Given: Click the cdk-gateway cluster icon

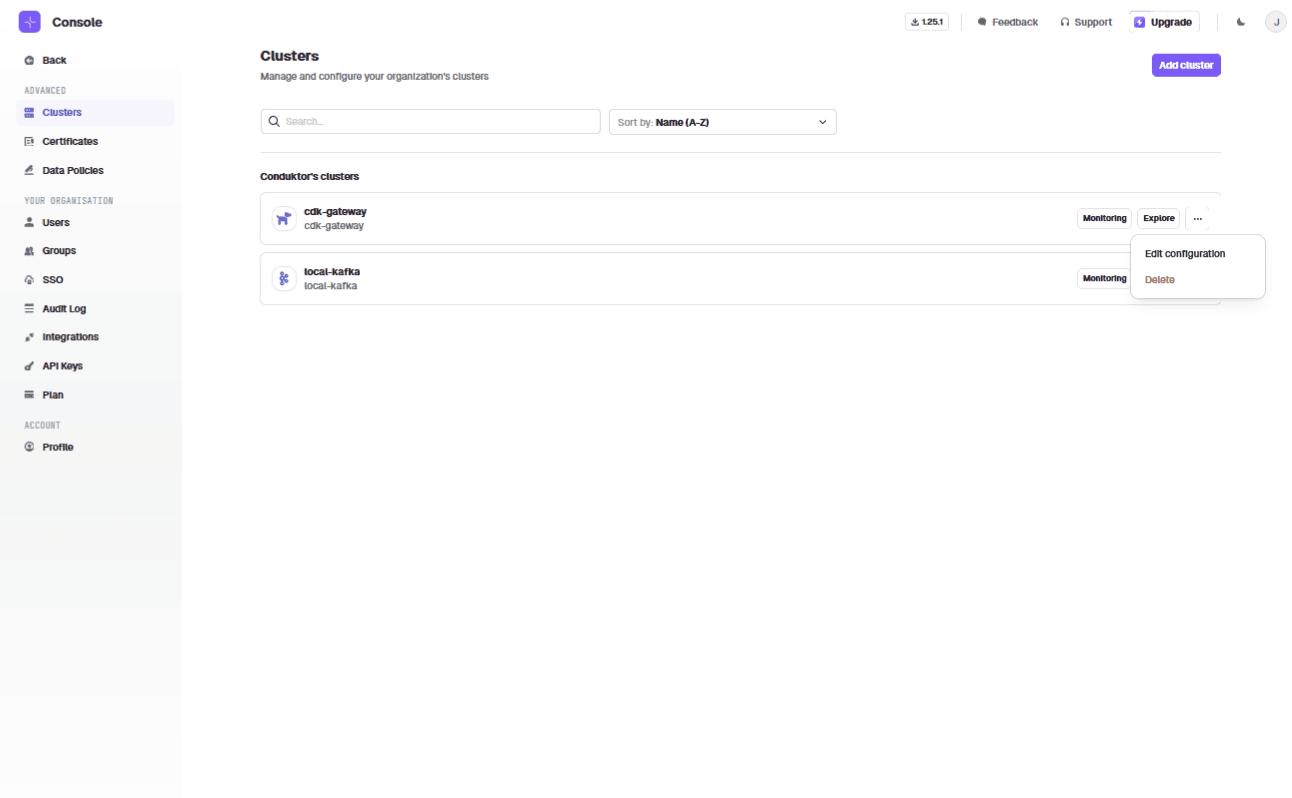Looking at the screenshot, I should [x=284, y=219].
